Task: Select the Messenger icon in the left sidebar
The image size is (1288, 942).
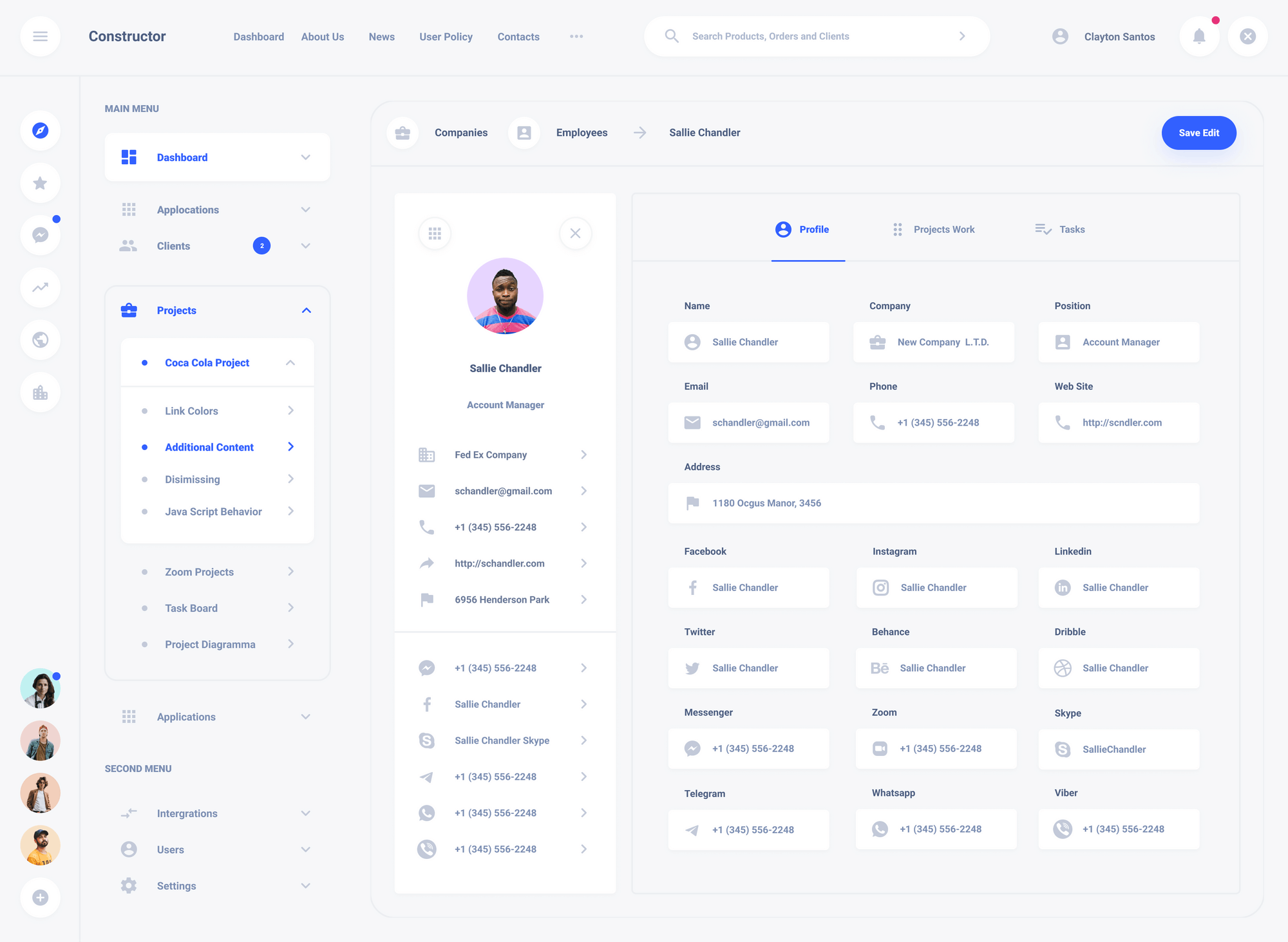Action: (x=40, y=235)
